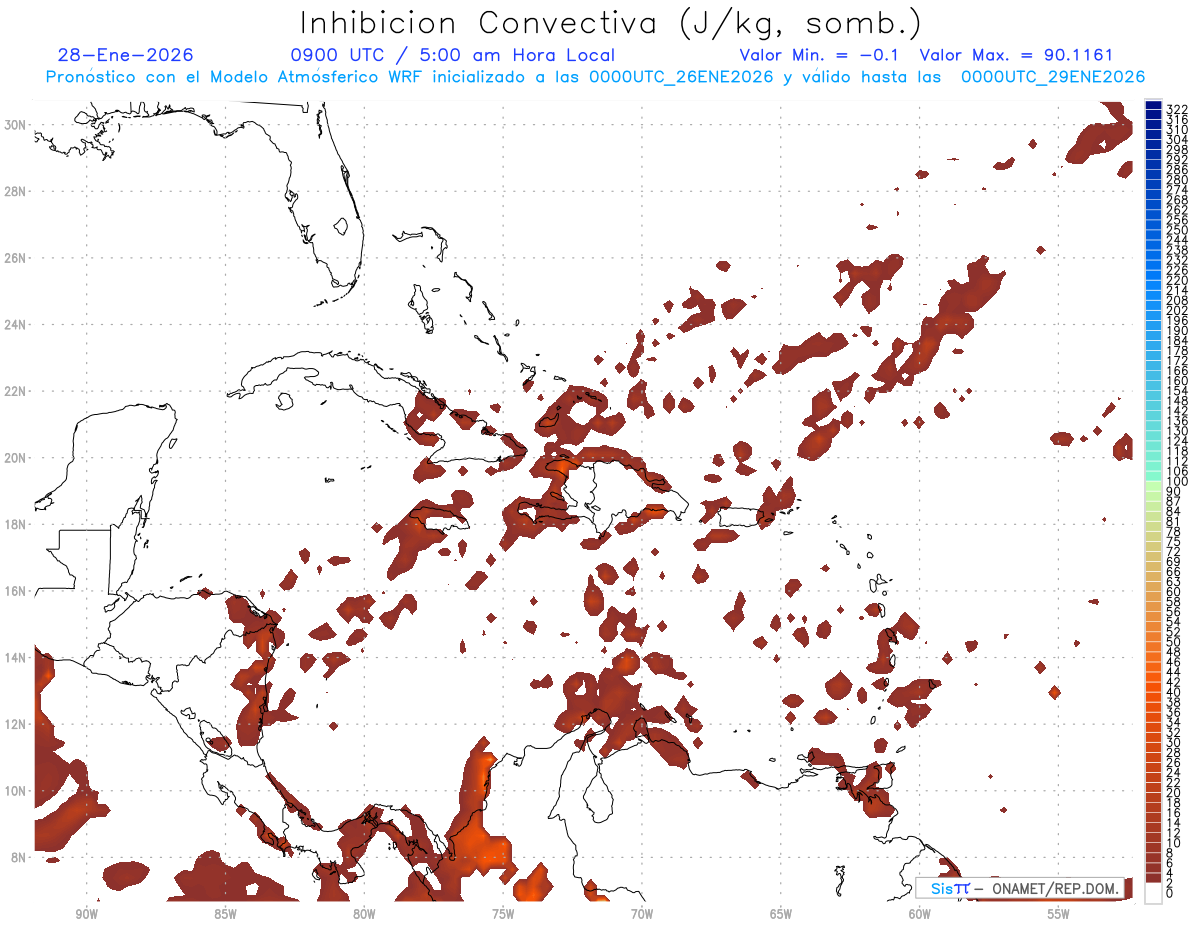Click the 30N latitude label
Viewport: 1200px width, 927px height.
coord(14,124)
